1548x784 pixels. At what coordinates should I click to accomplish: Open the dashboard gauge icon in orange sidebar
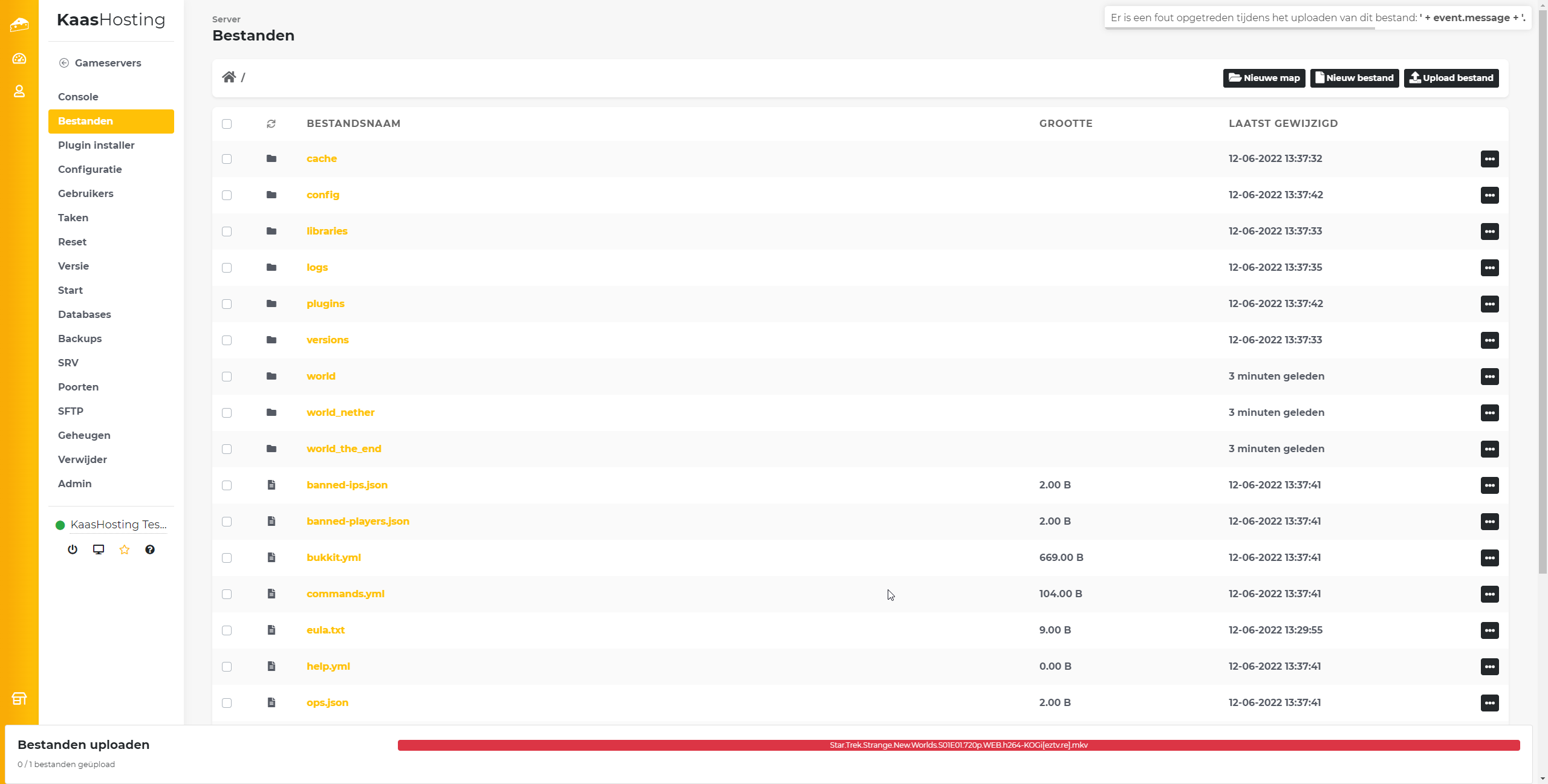tap(19, 59)
